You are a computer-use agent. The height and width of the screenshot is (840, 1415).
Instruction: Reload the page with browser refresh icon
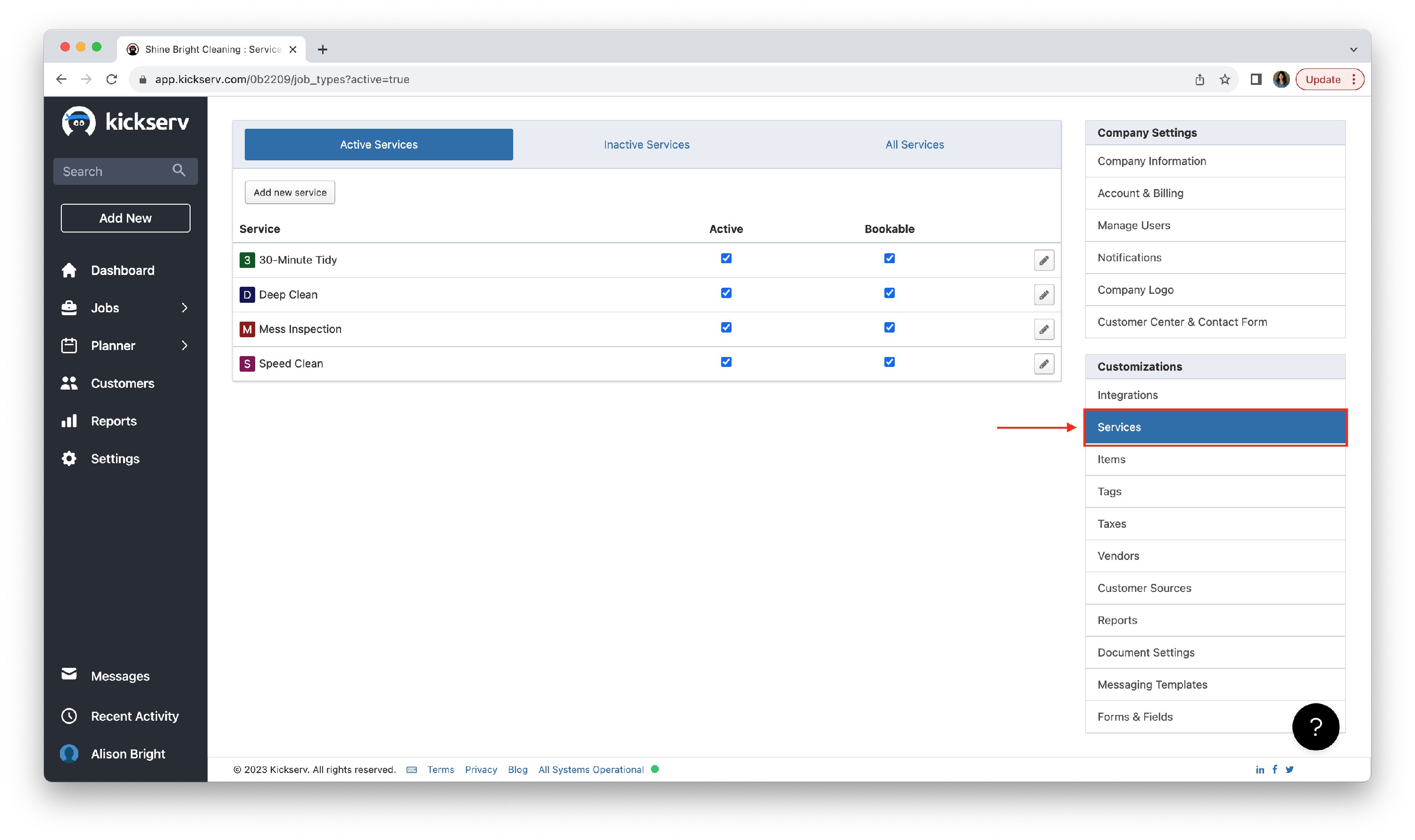point(111,79)
